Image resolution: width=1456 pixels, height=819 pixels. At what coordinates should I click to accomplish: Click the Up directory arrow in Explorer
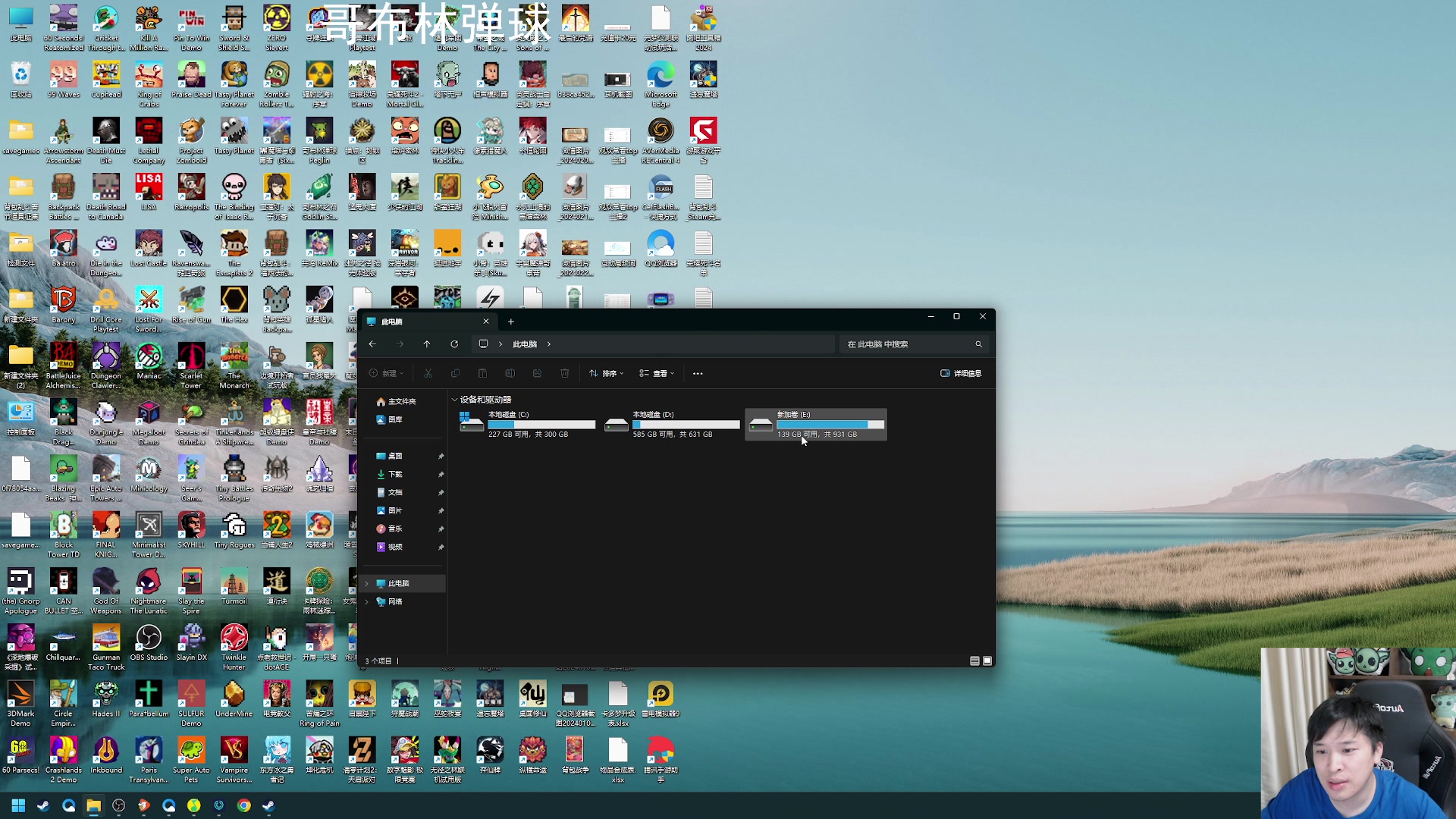427,344
